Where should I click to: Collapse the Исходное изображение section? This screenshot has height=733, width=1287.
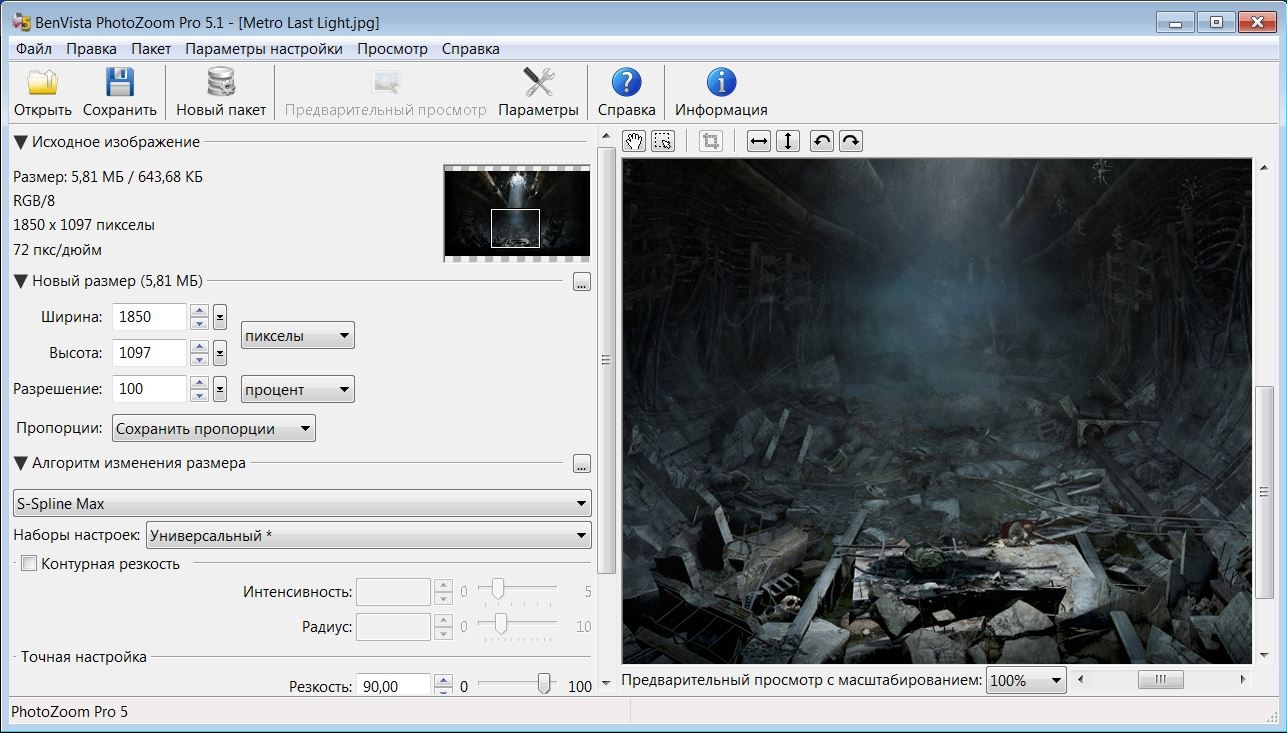tap(20, 142)
